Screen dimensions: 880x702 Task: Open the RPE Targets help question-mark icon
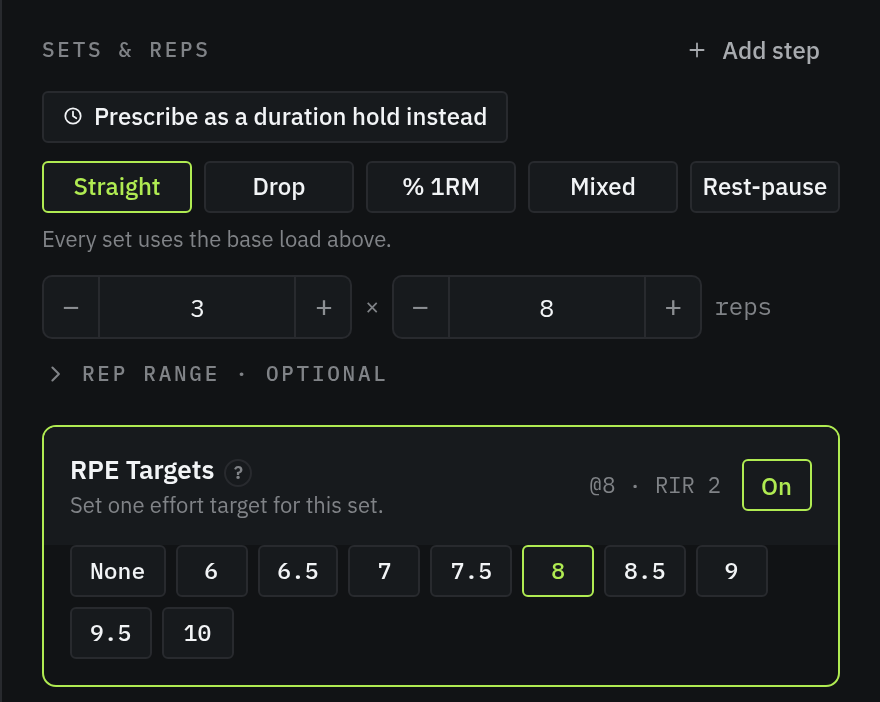(238, 472)
